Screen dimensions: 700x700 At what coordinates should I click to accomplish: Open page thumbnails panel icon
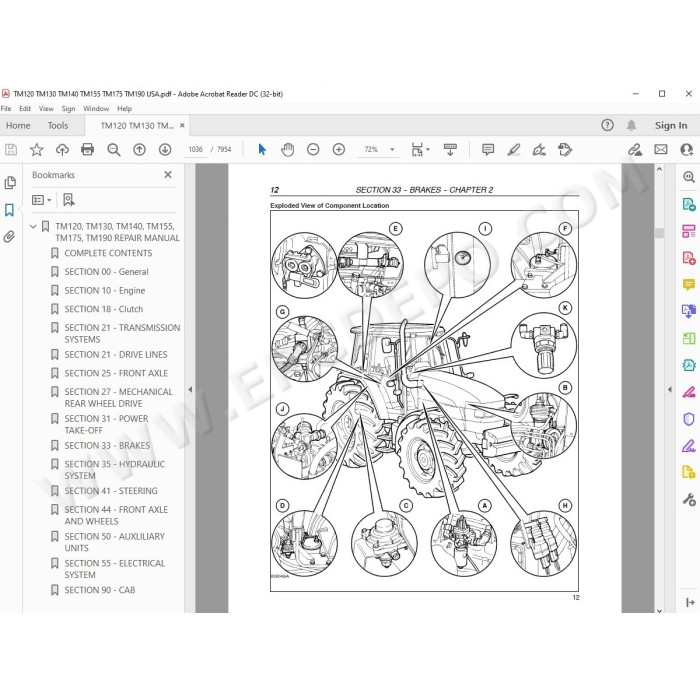pos(10,183)
